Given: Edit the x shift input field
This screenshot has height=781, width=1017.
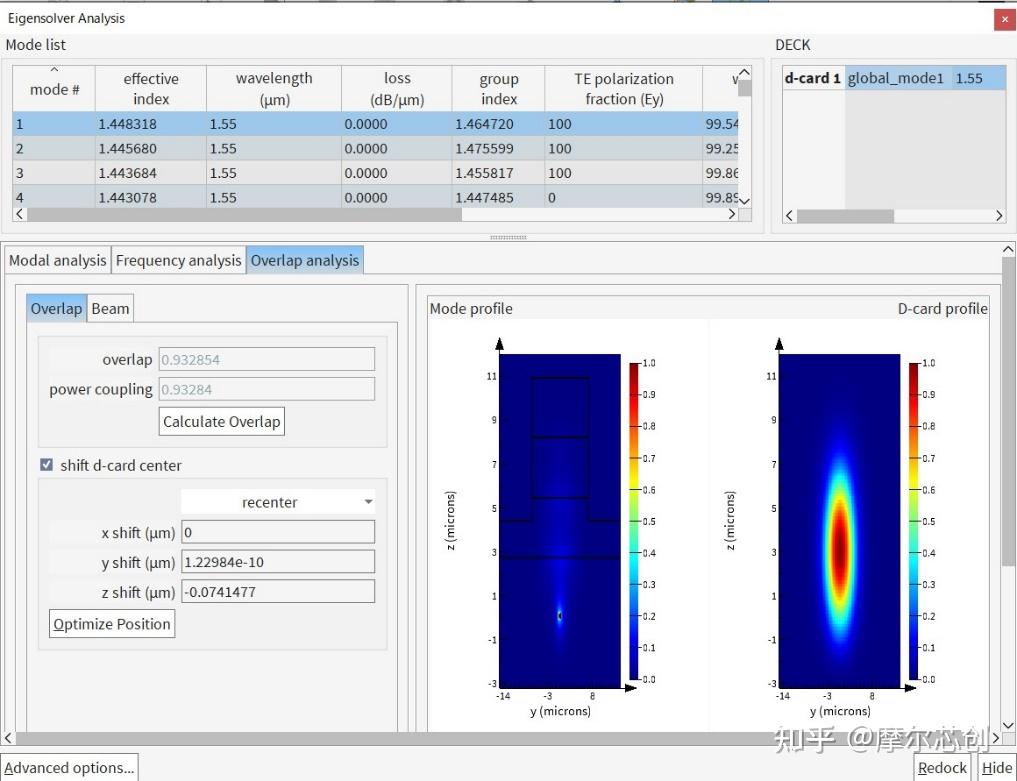Looking at the screenshot, I should pos(277,532).
